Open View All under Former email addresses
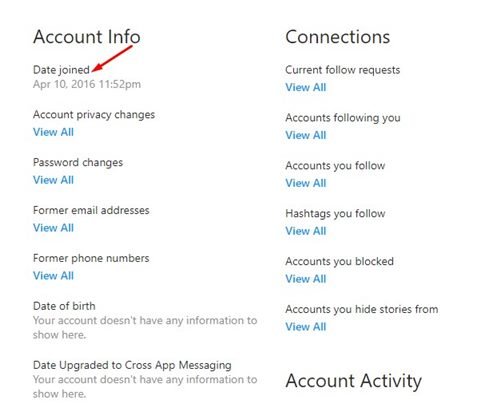 [x=53, y=228]
